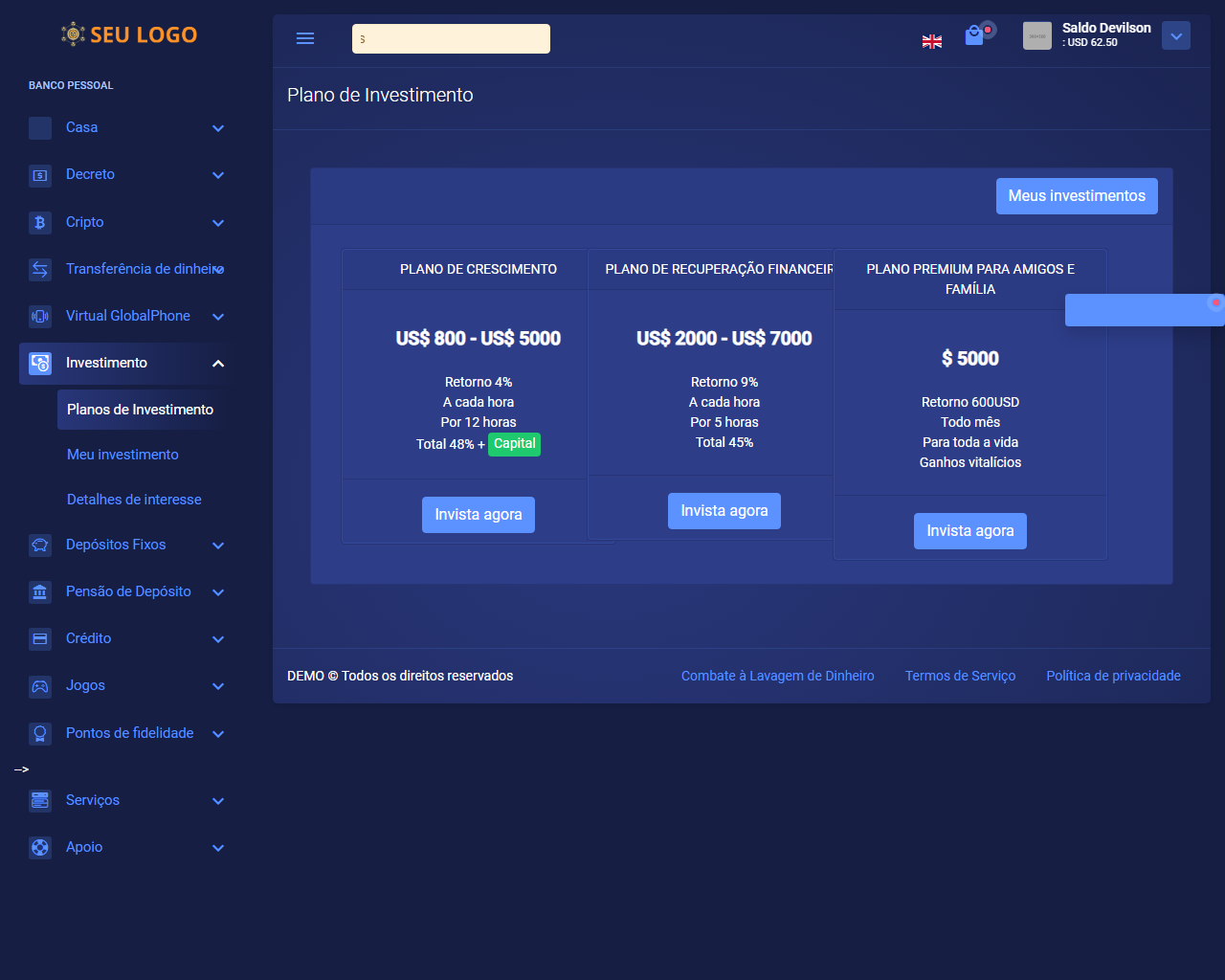Click the search input field
Screen dimensions: 1225x980
[x=451, y=39]
